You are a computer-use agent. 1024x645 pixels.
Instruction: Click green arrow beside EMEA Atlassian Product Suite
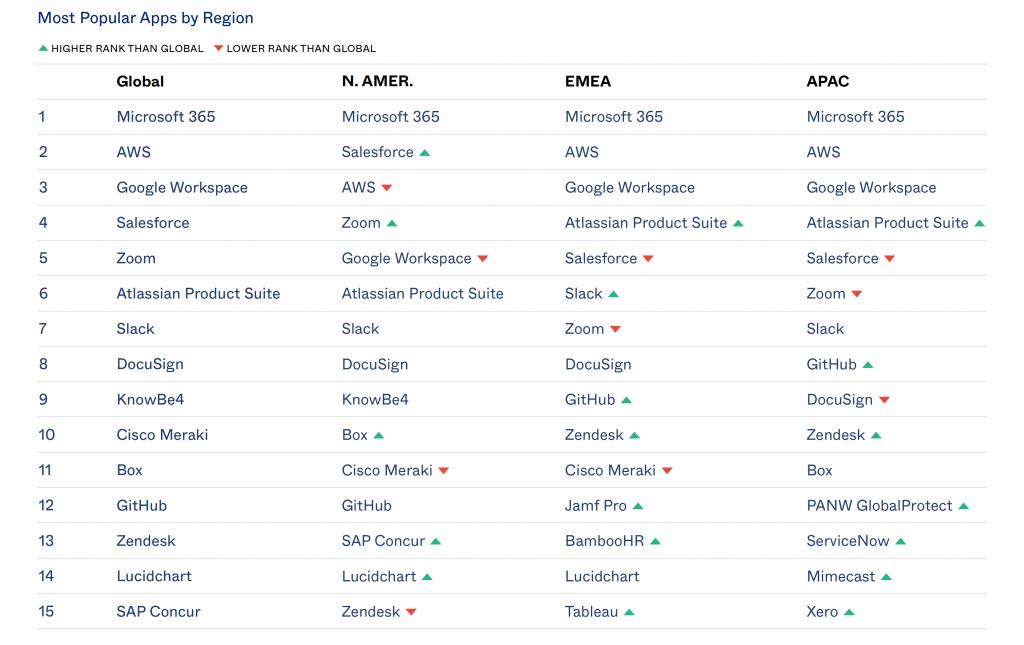(x=738, y=224)
